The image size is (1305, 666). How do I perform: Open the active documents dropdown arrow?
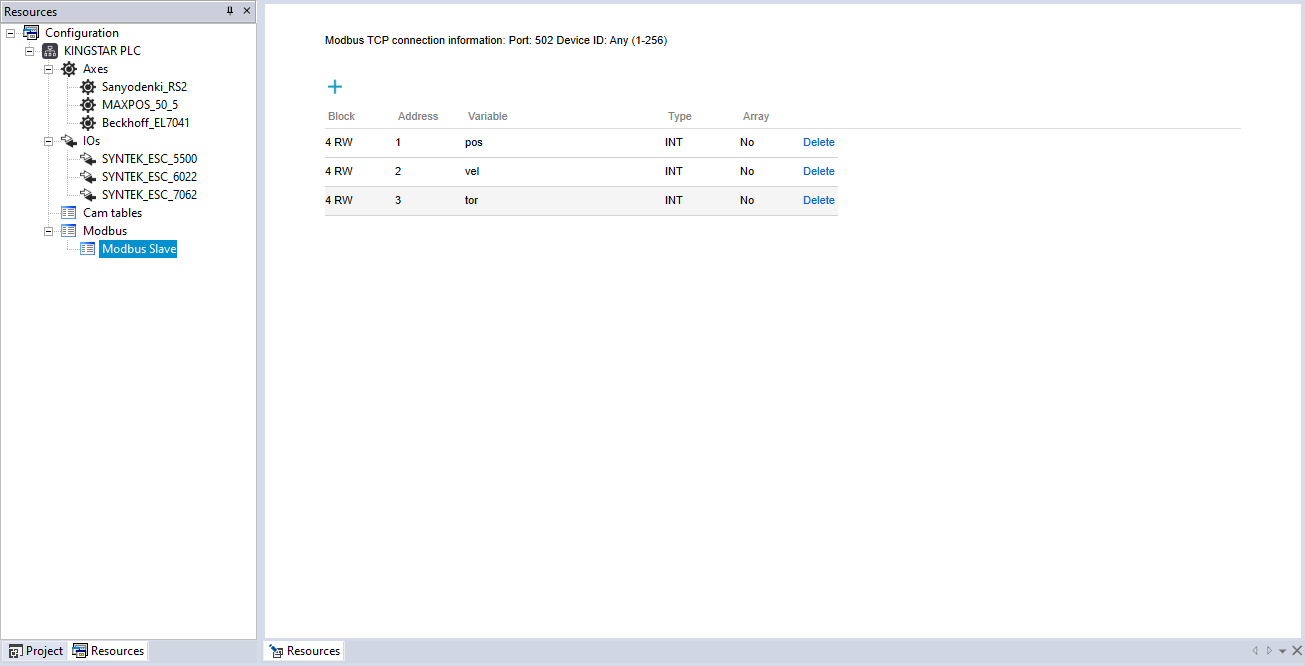click(1282, 651)
